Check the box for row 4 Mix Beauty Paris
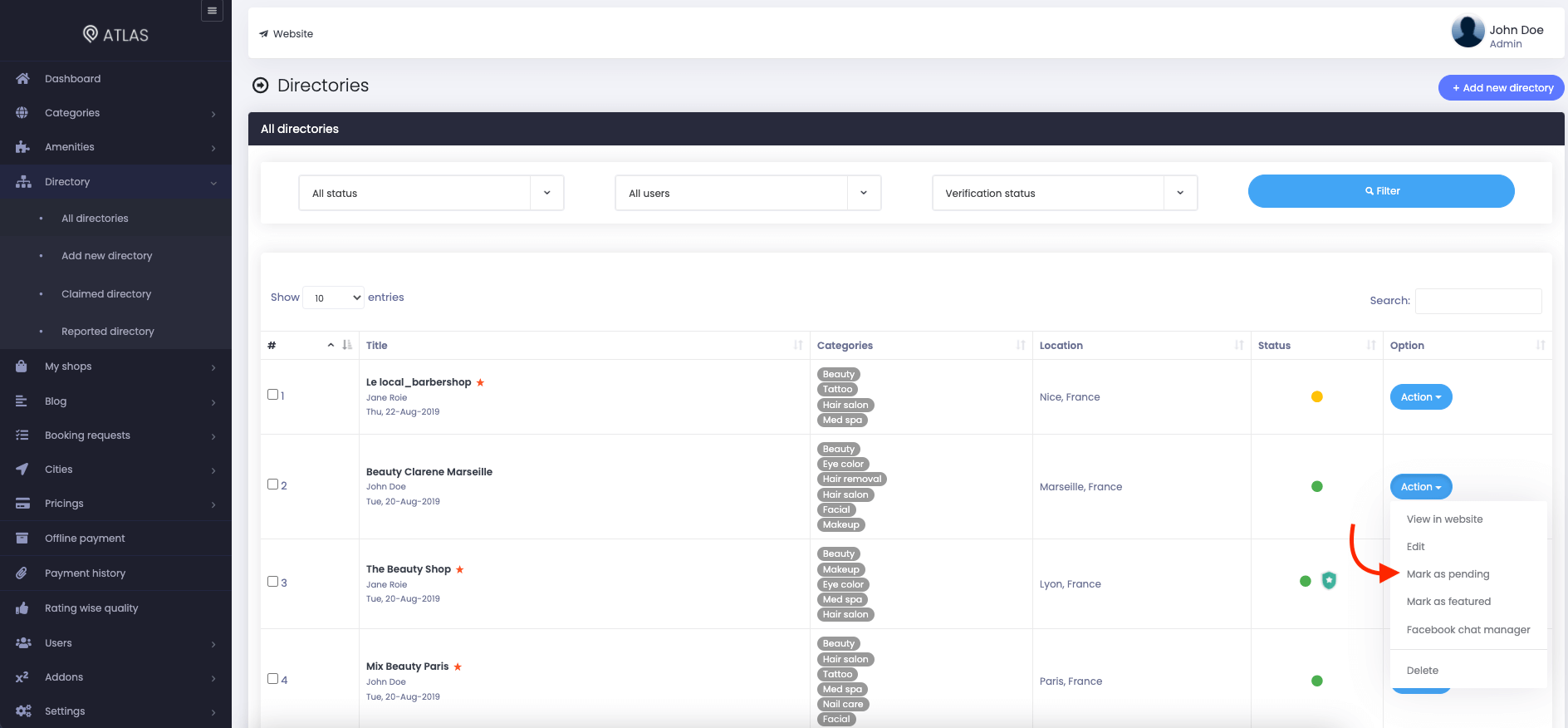Image resolution: width=1568 pixels, height=728 pixels. [x=272, y=679]
